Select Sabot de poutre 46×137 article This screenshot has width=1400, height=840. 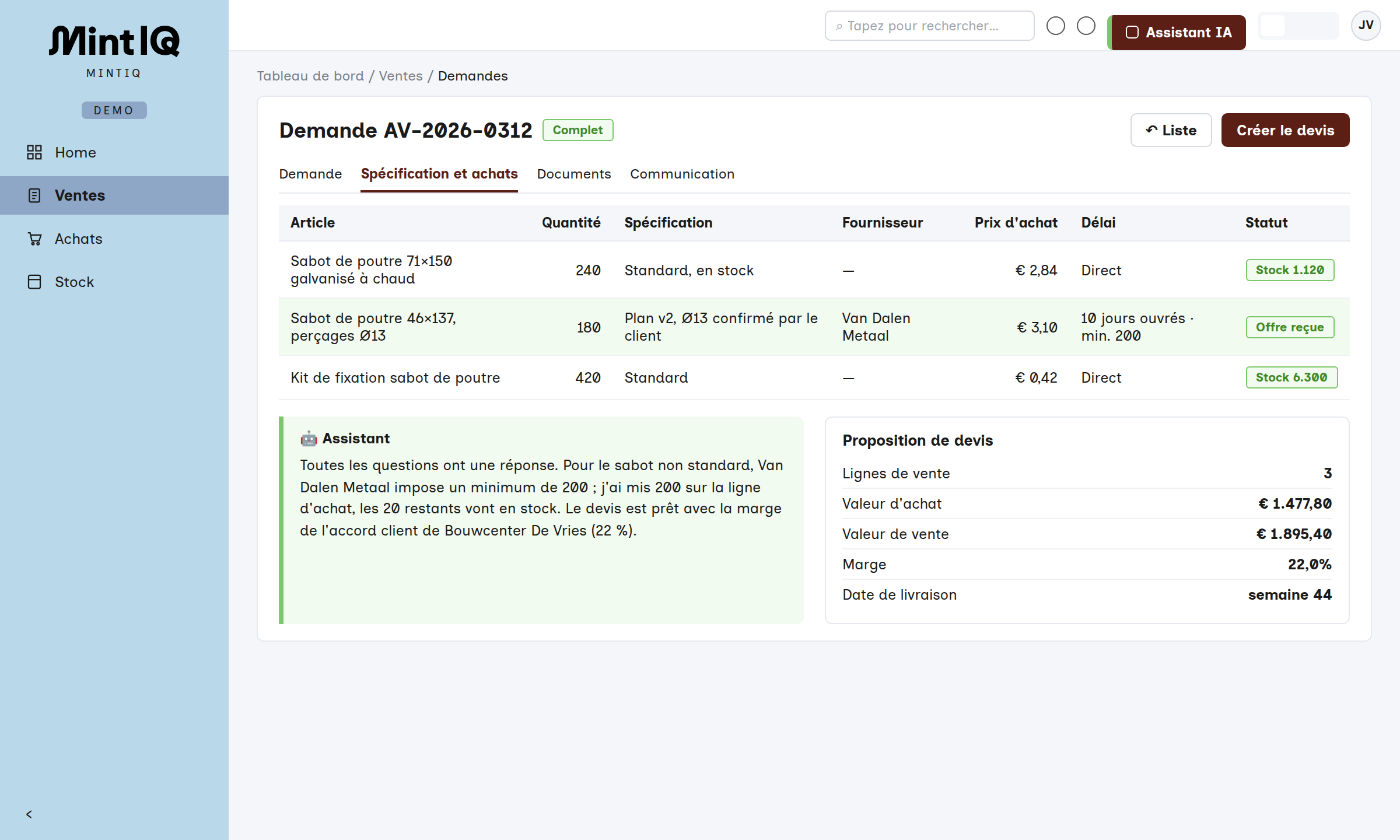(x=373, y=327)
